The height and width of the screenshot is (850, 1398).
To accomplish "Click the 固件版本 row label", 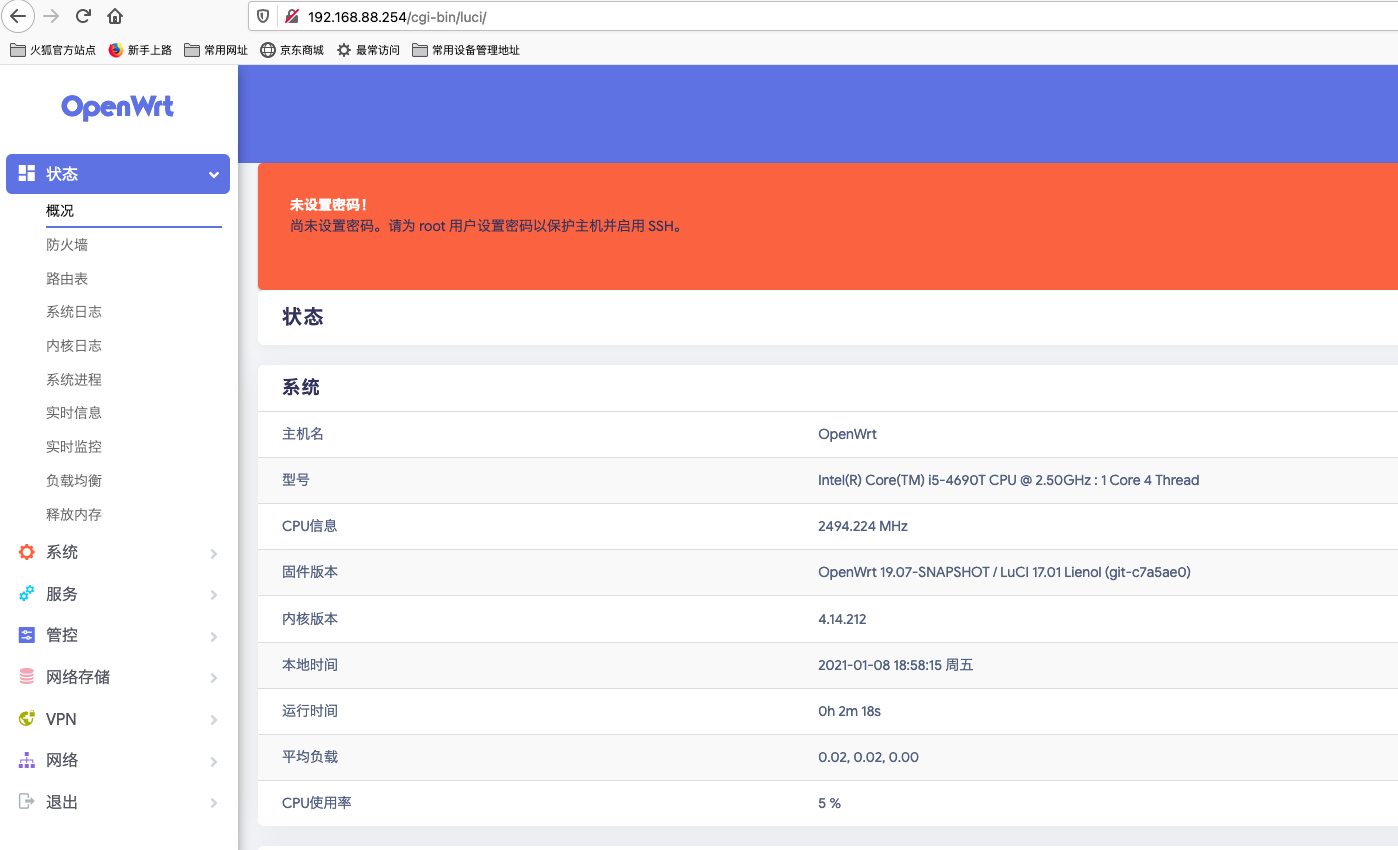I will 310,572.
